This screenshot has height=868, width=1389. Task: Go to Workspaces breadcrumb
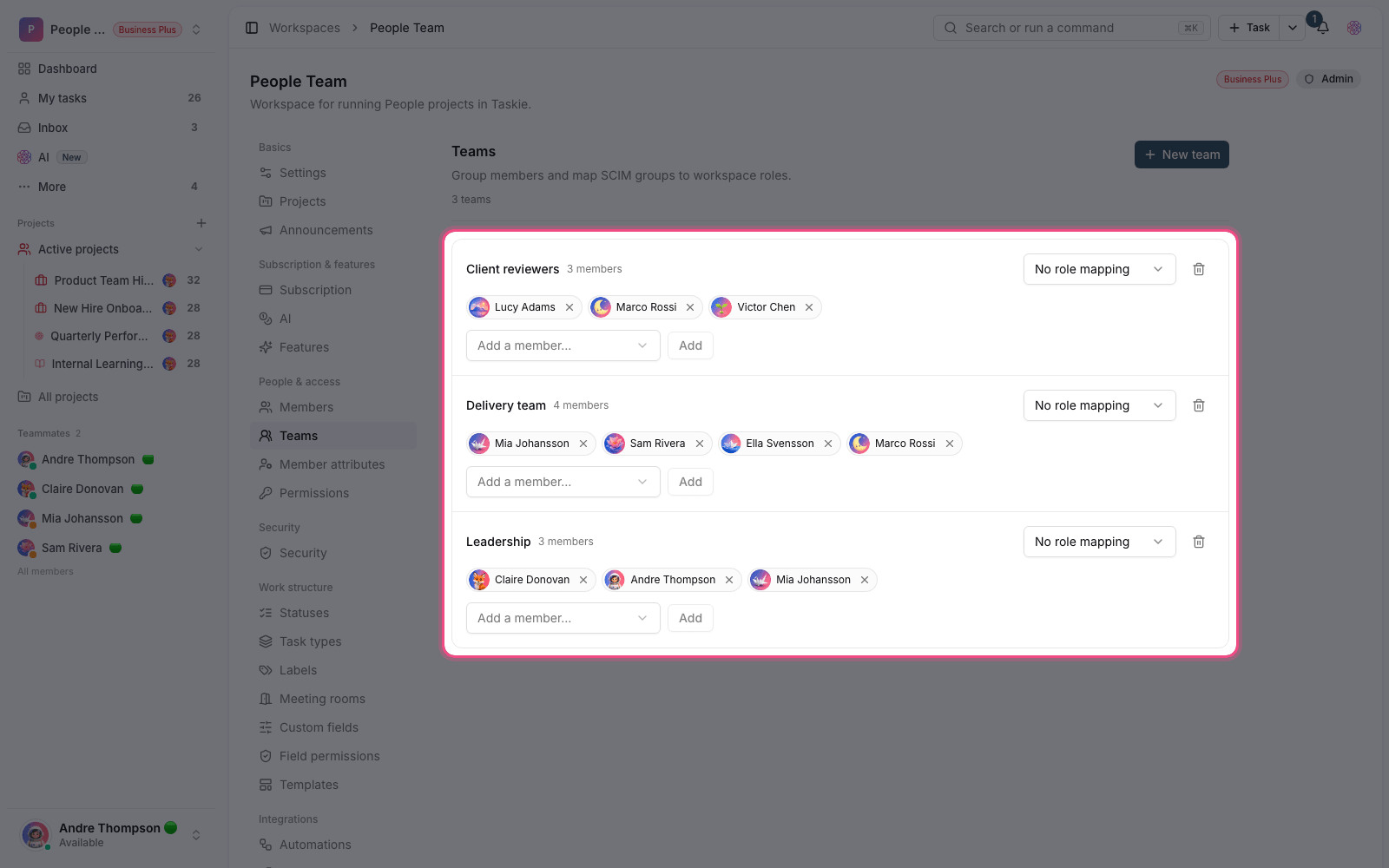[x=305, y=28]
